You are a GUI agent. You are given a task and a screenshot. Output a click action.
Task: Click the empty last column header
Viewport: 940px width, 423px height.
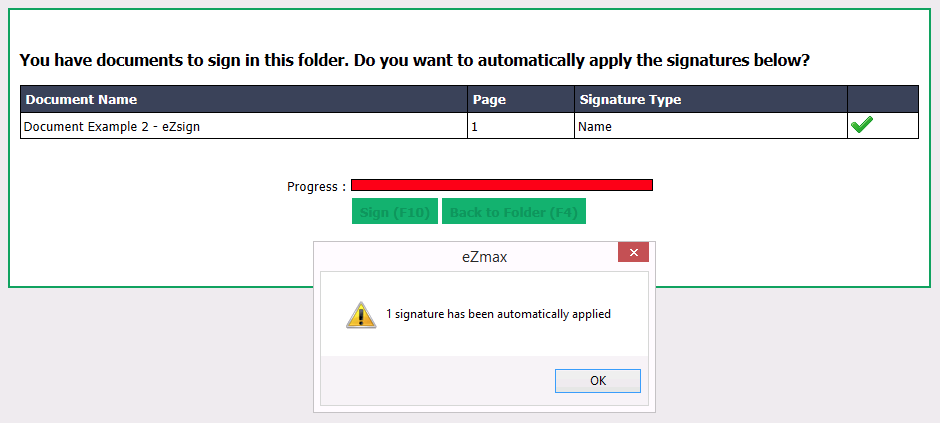point(883,99)
